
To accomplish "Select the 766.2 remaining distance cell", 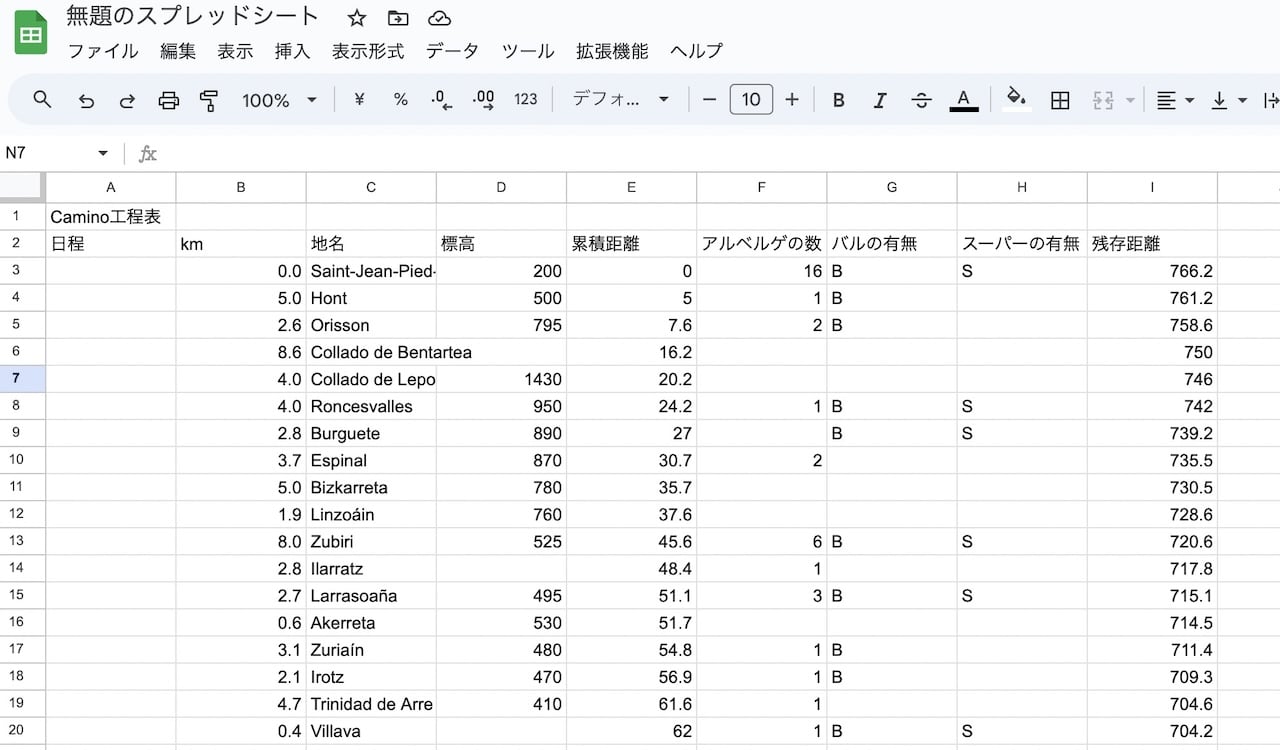I will 1152,271.
